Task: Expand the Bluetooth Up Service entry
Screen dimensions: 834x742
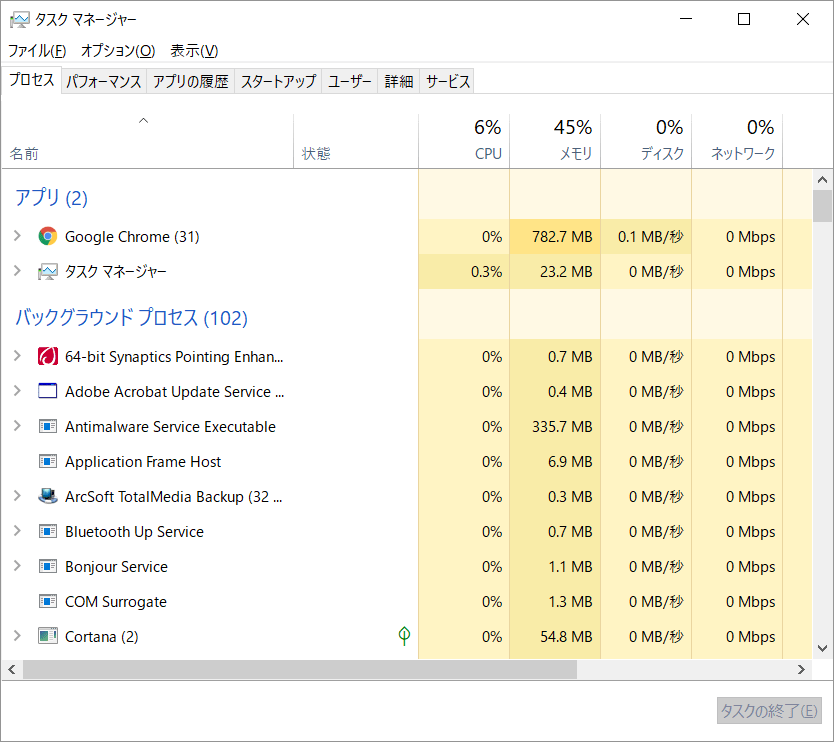Action: (18, 531)
